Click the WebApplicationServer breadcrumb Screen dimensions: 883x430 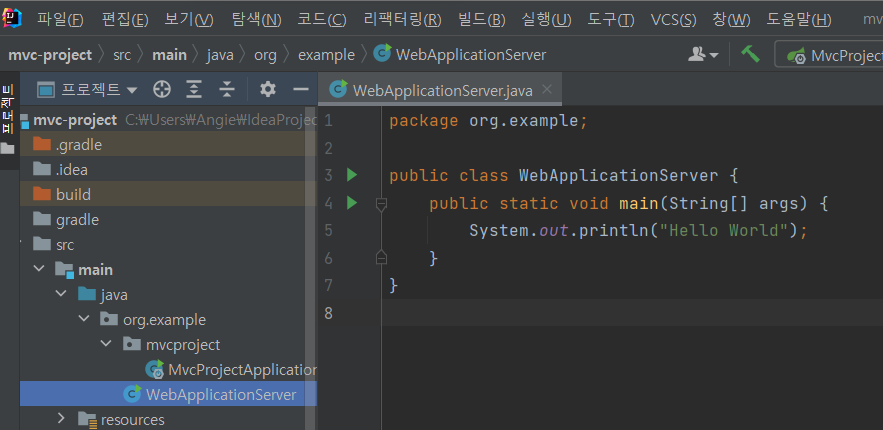460,55
